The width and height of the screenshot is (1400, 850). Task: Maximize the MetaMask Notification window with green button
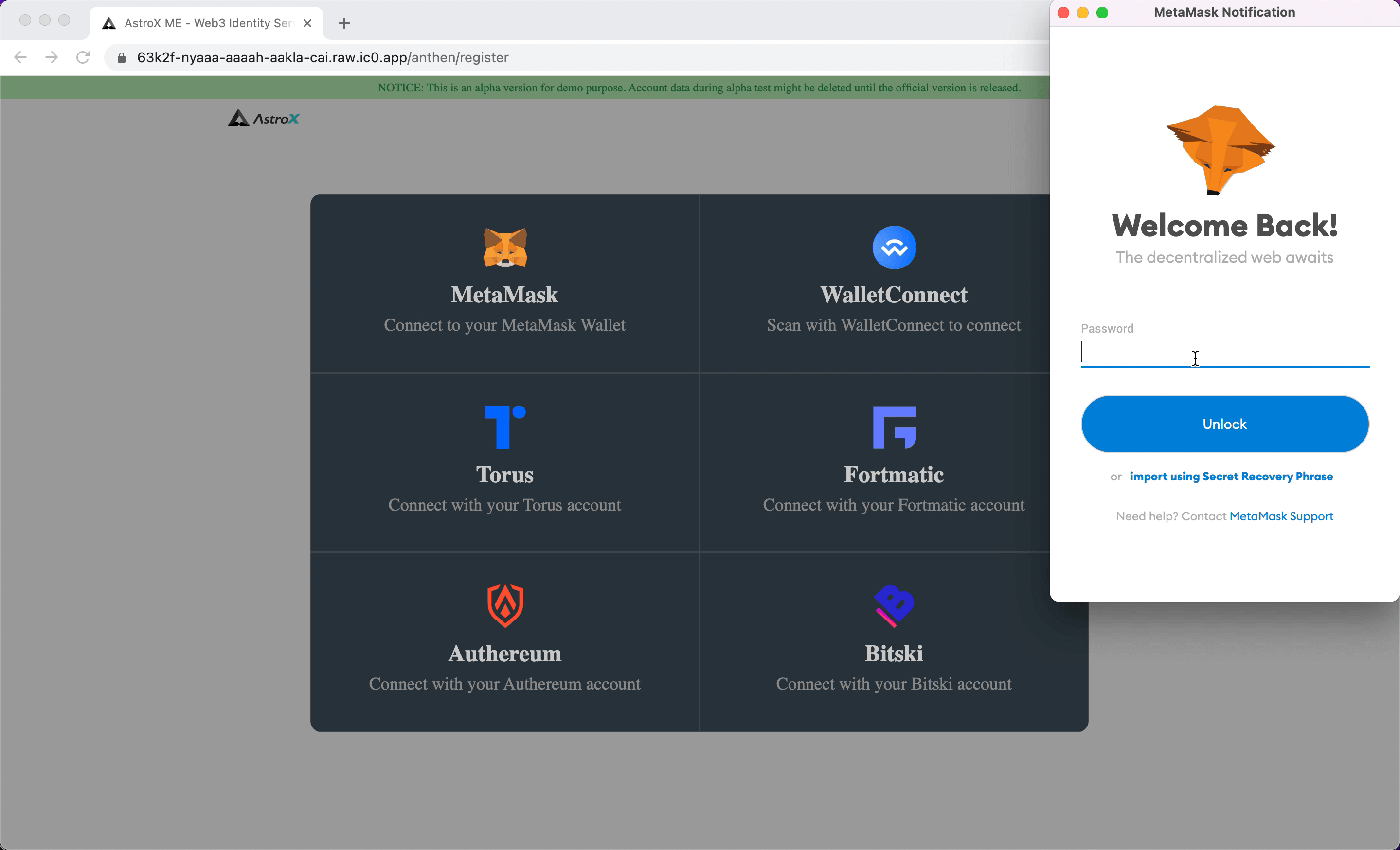(1102, 13)
